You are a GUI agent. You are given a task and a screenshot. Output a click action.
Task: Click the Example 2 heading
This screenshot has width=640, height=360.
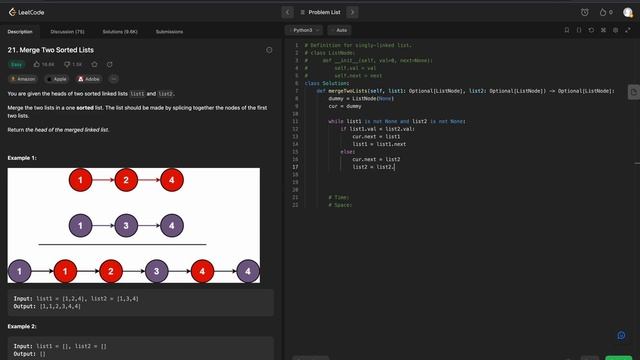coord(22,327)
